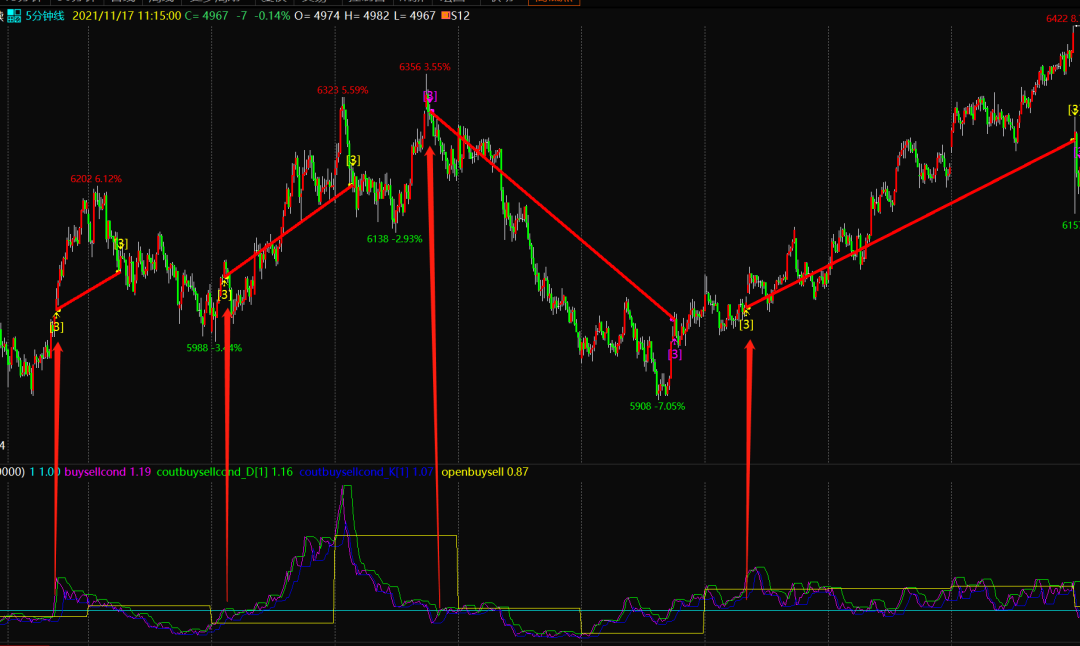
Task: Click the magenta [3] marker near 5908 low
Action: click(675, 354)
